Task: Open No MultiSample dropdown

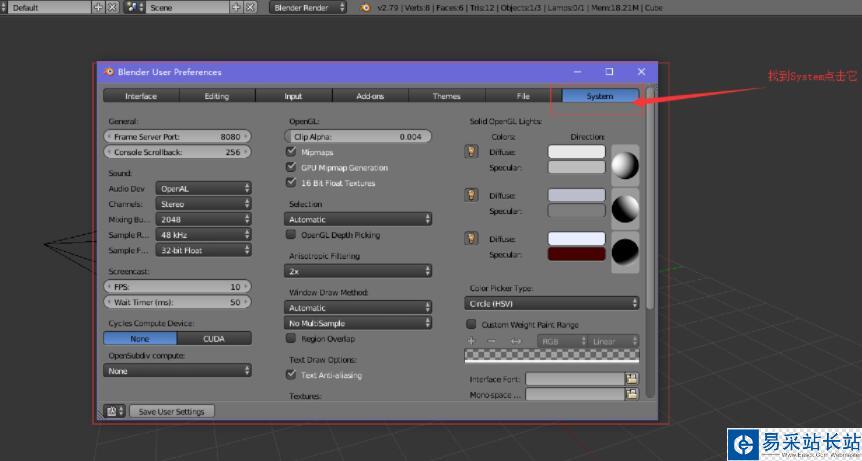Action: point(358,323)
